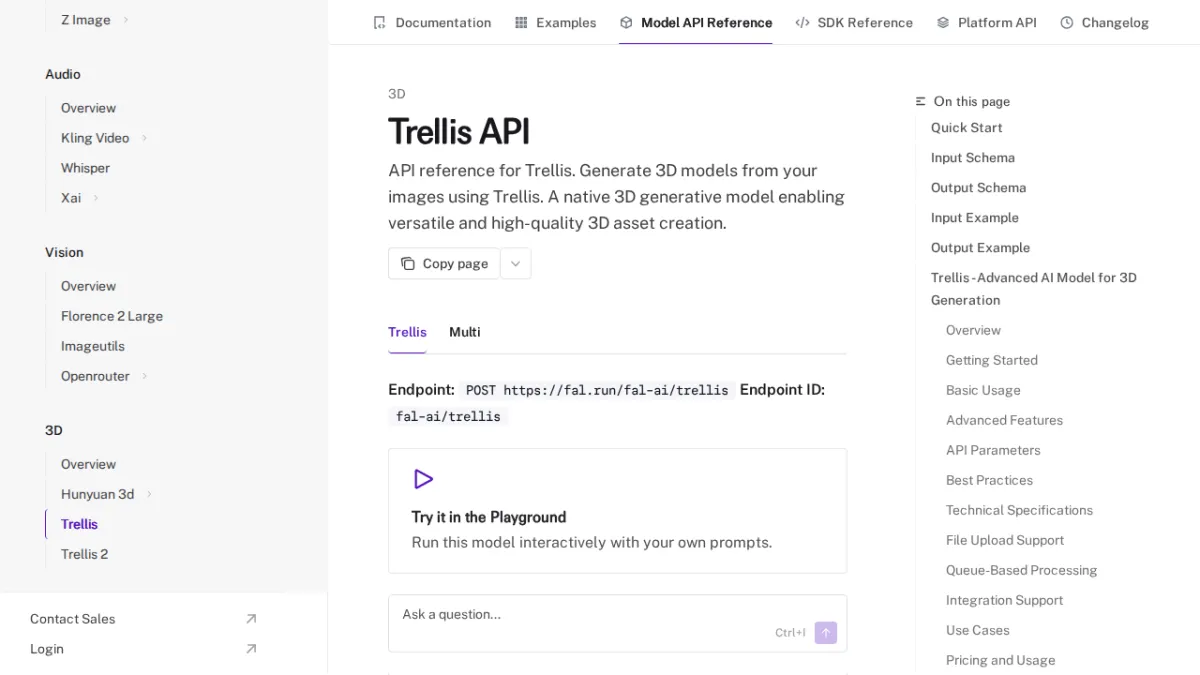Jump to Quick Start section
1200x675 pixels.
tap(966, 128)
